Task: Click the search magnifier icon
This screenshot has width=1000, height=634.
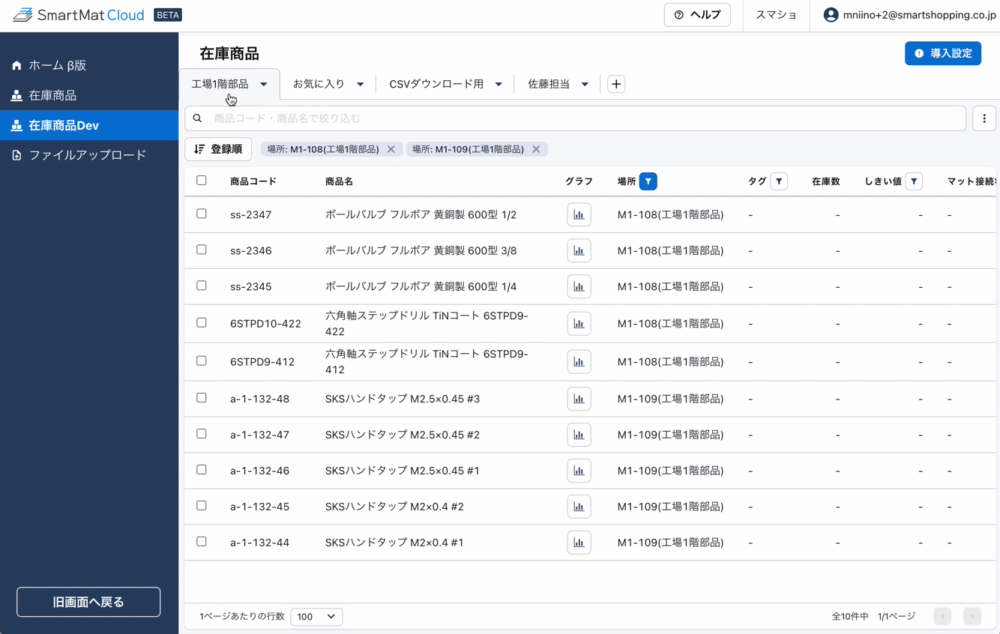Action: pyautogui.click(x=197, y=118)
